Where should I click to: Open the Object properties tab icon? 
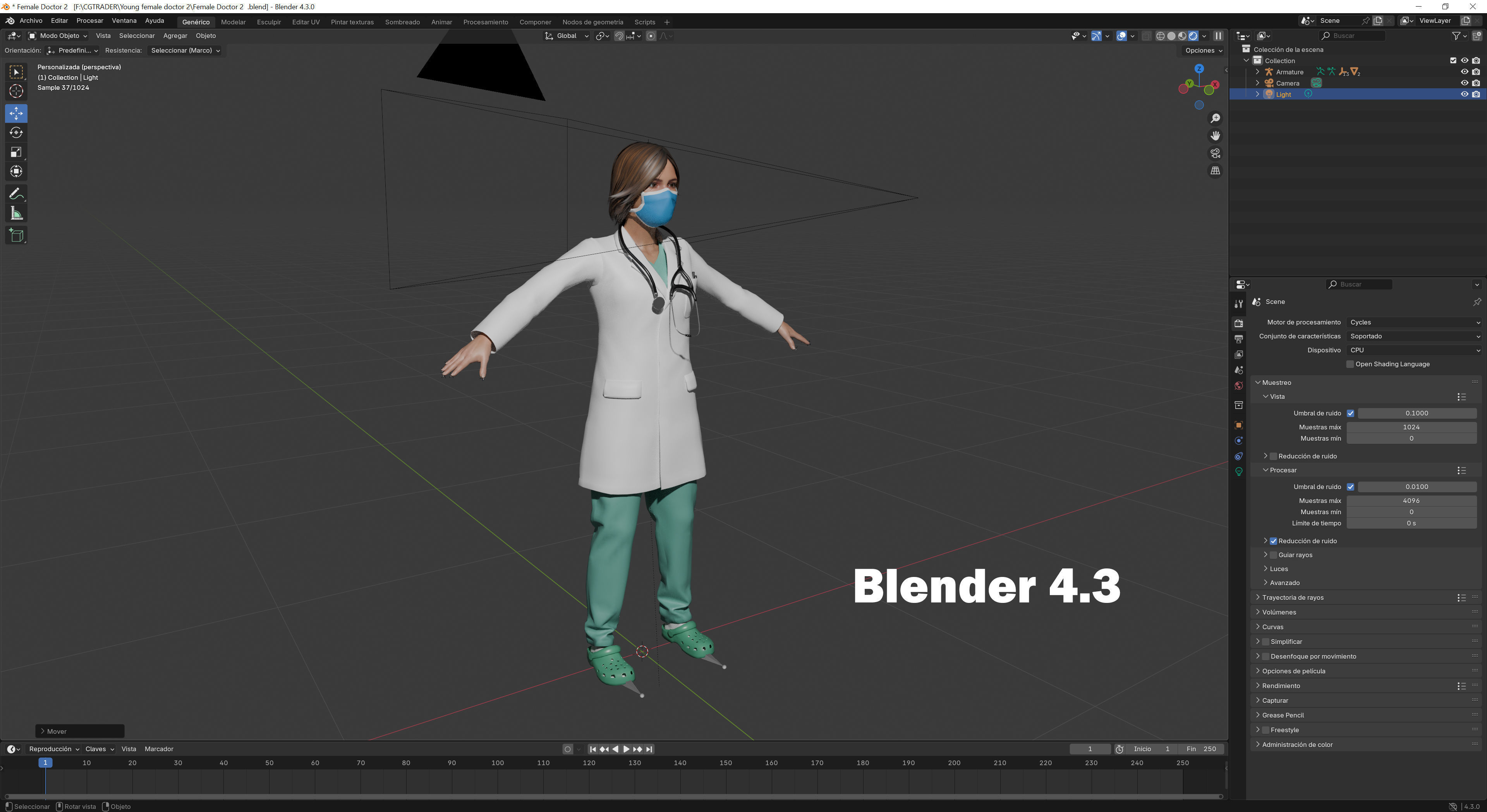[x=1238, y=425]
